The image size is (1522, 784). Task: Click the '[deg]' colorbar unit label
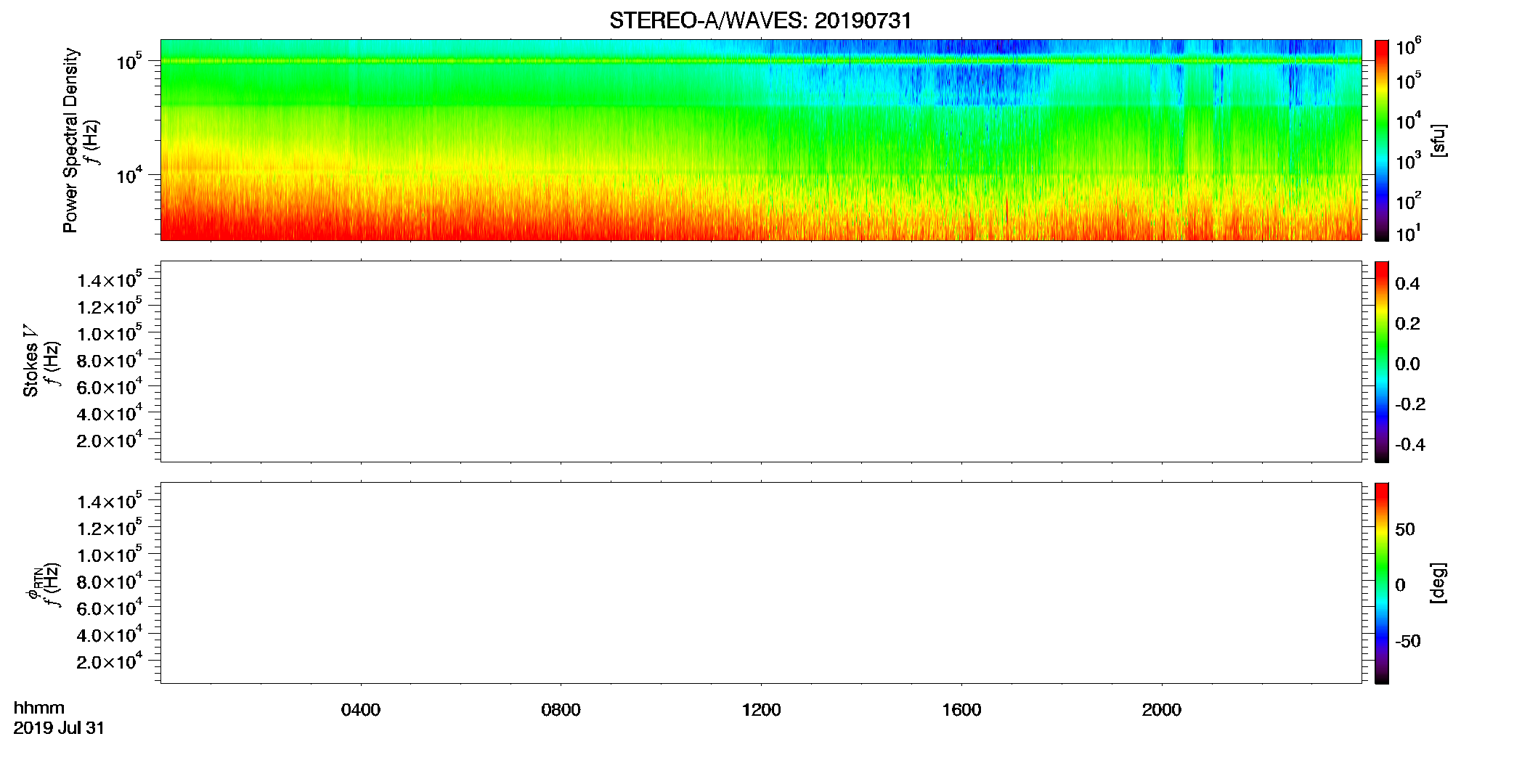(1438, 583)
